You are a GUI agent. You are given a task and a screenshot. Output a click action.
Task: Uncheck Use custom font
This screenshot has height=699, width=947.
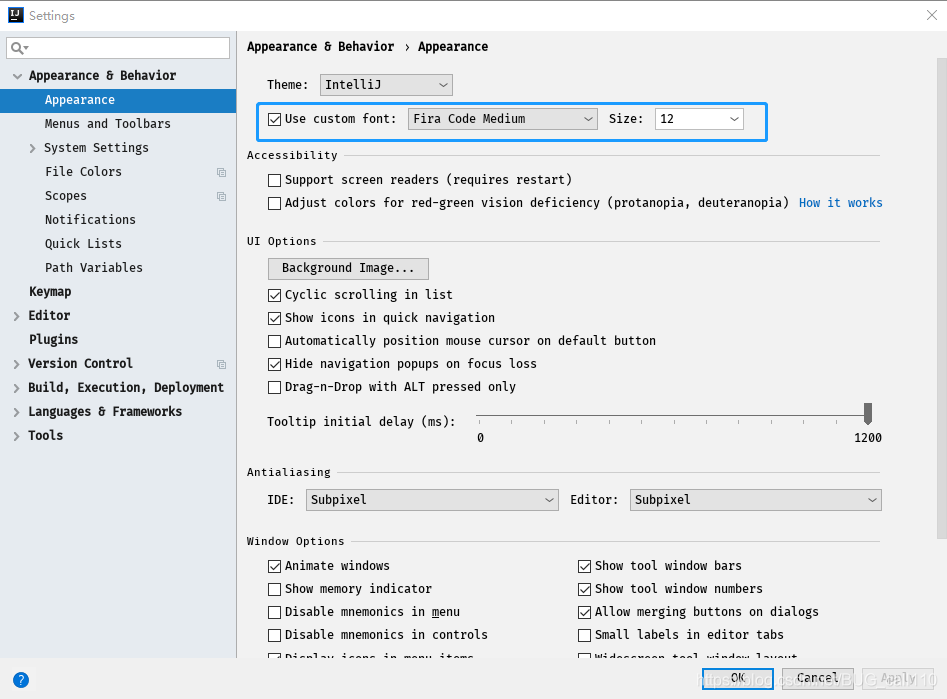[x=274, y=118]
